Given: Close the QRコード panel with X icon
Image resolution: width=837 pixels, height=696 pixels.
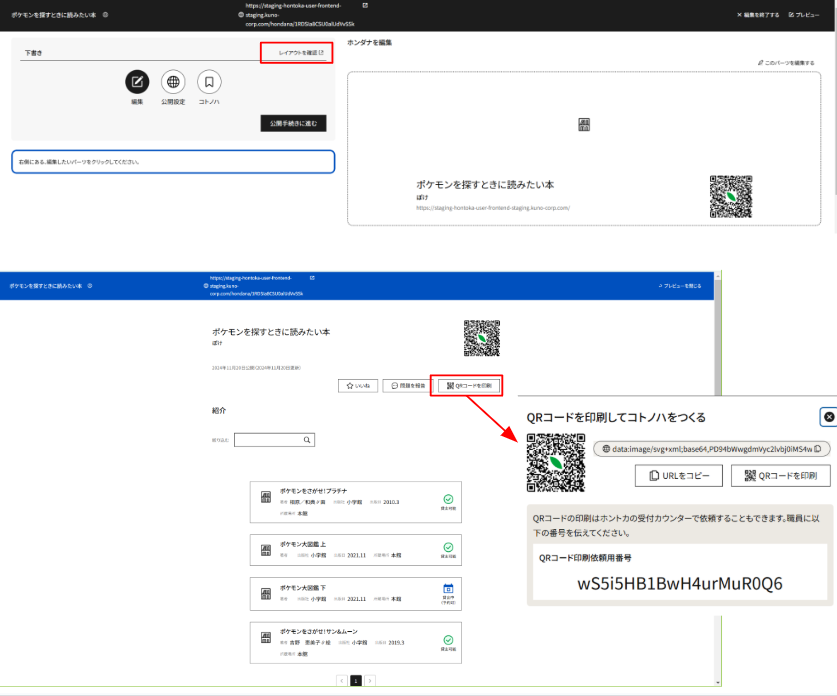Looking at the screenshot, I should 829,417.
